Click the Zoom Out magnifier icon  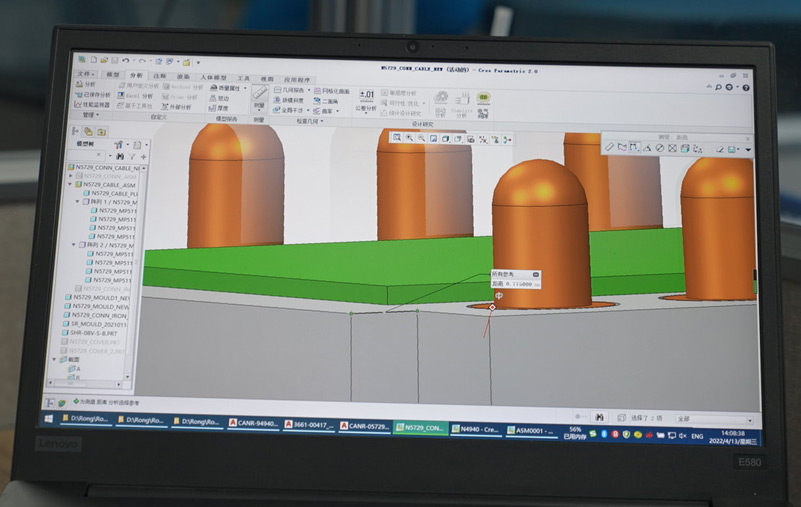(x=421, y=138)
